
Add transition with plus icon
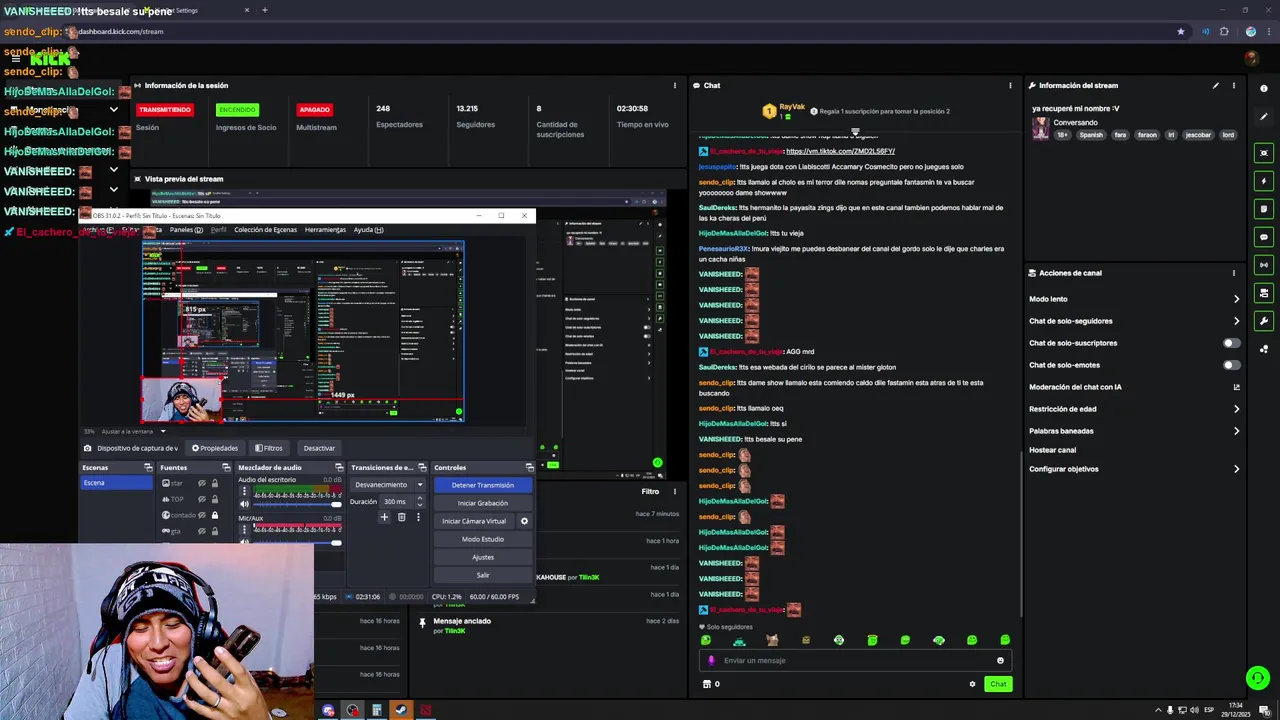(384, 517)
